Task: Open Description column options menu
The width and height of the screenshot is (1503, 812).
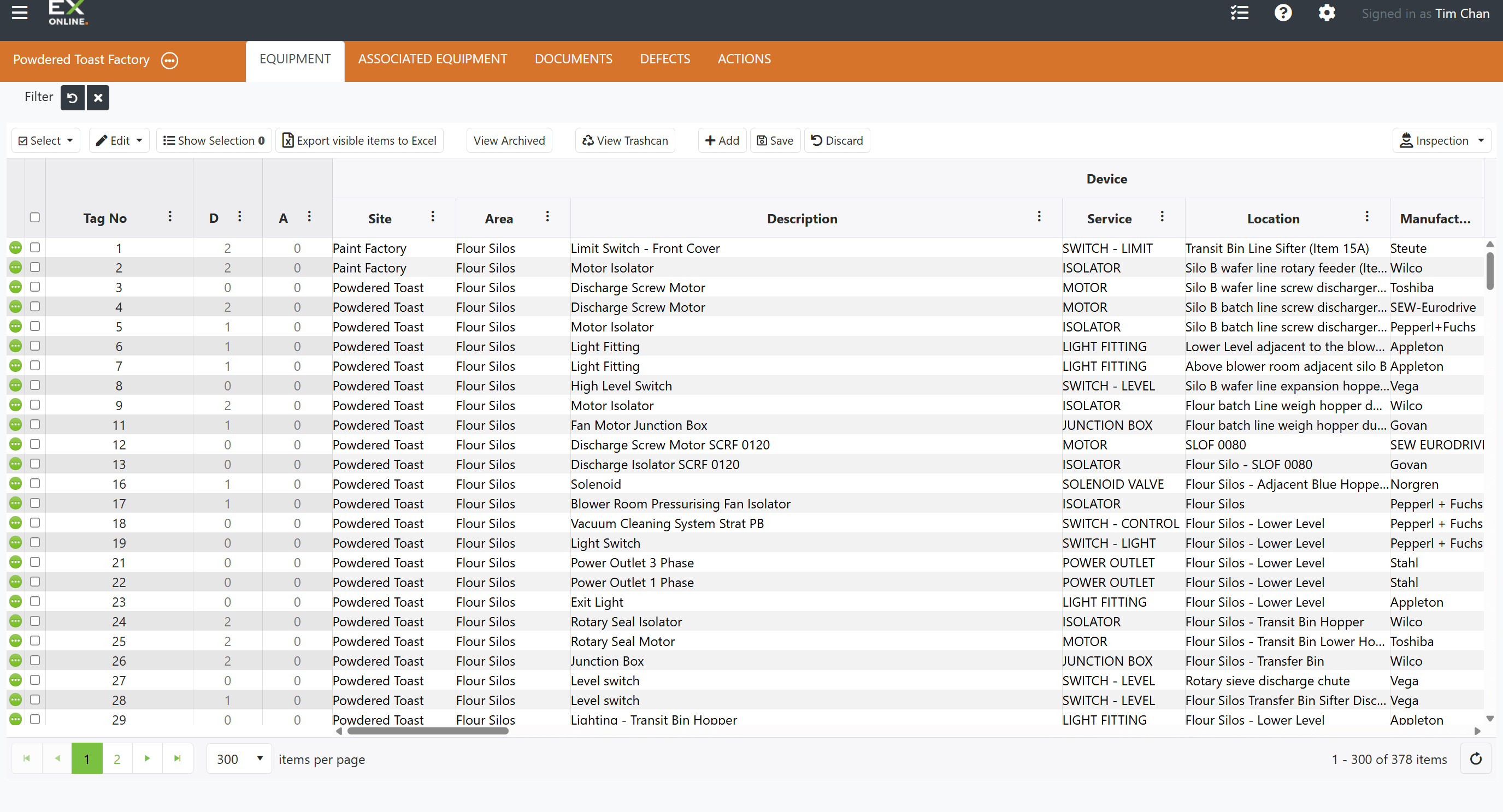Action: coord(1039,216)
